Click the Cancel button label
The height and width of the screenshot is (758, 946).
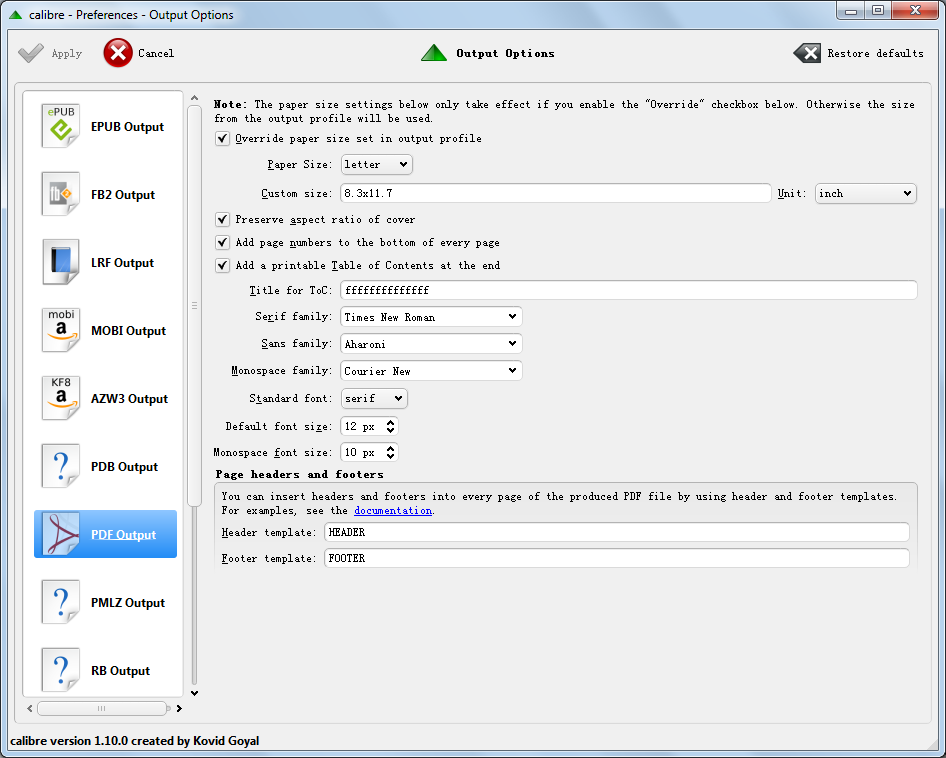(x=156, y=53)
